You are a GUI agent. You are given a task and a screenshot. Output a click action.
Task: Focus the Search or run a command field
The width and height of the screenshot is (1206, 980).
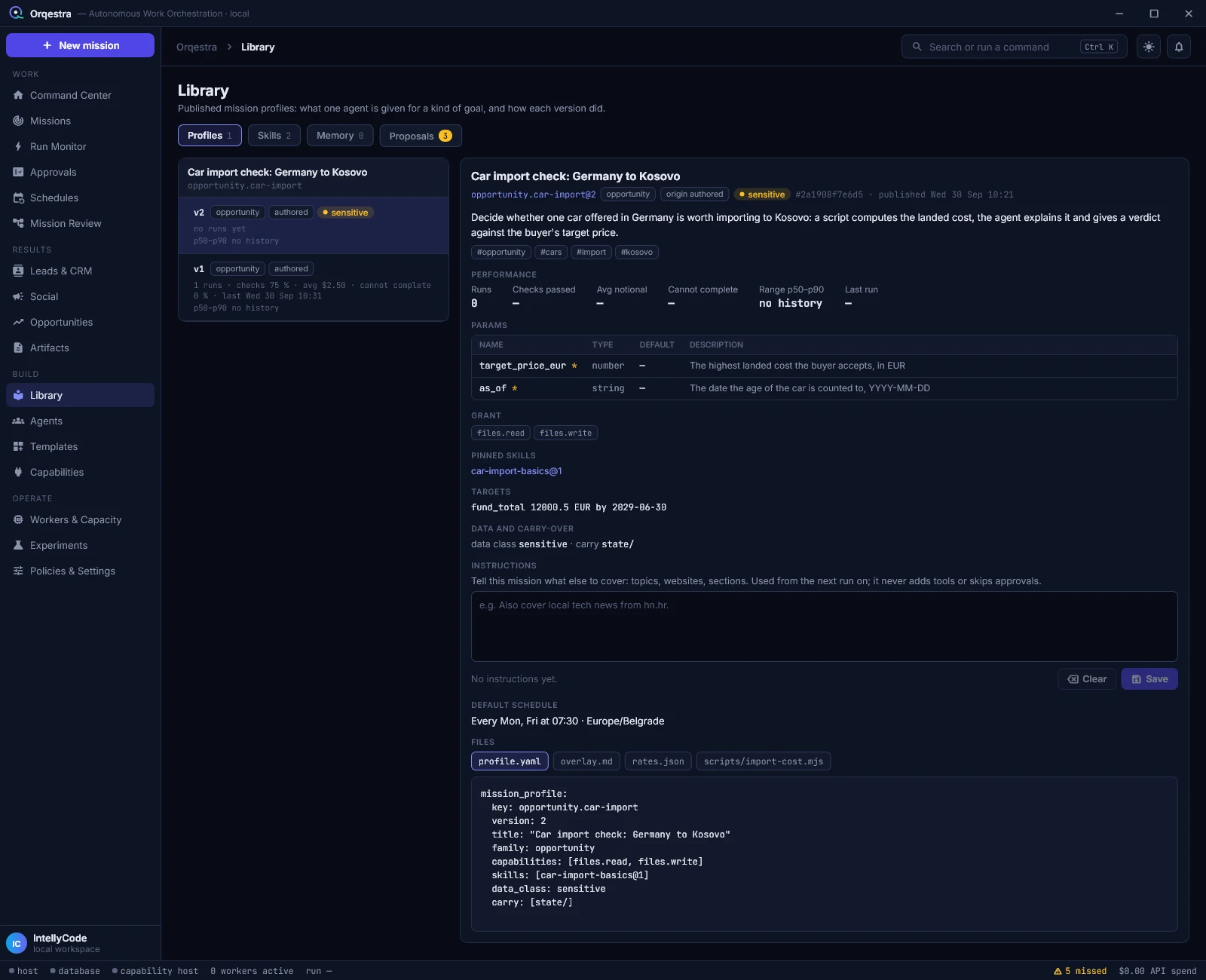(x=1014, y=47)
